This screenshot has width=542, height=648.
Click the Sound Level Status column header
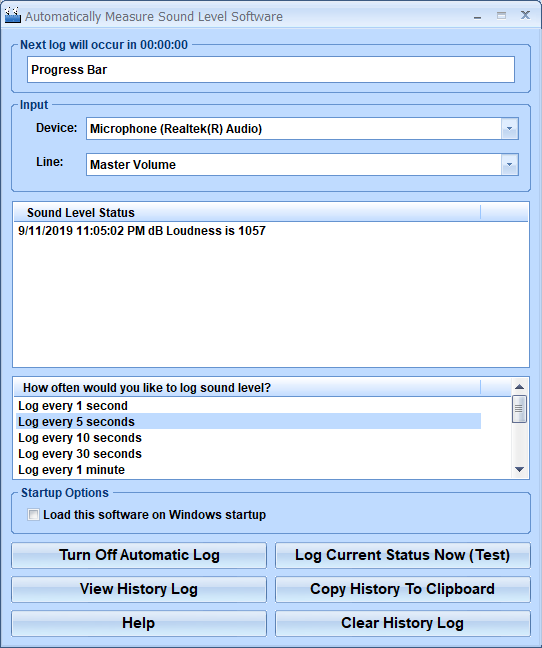[247, 212]
